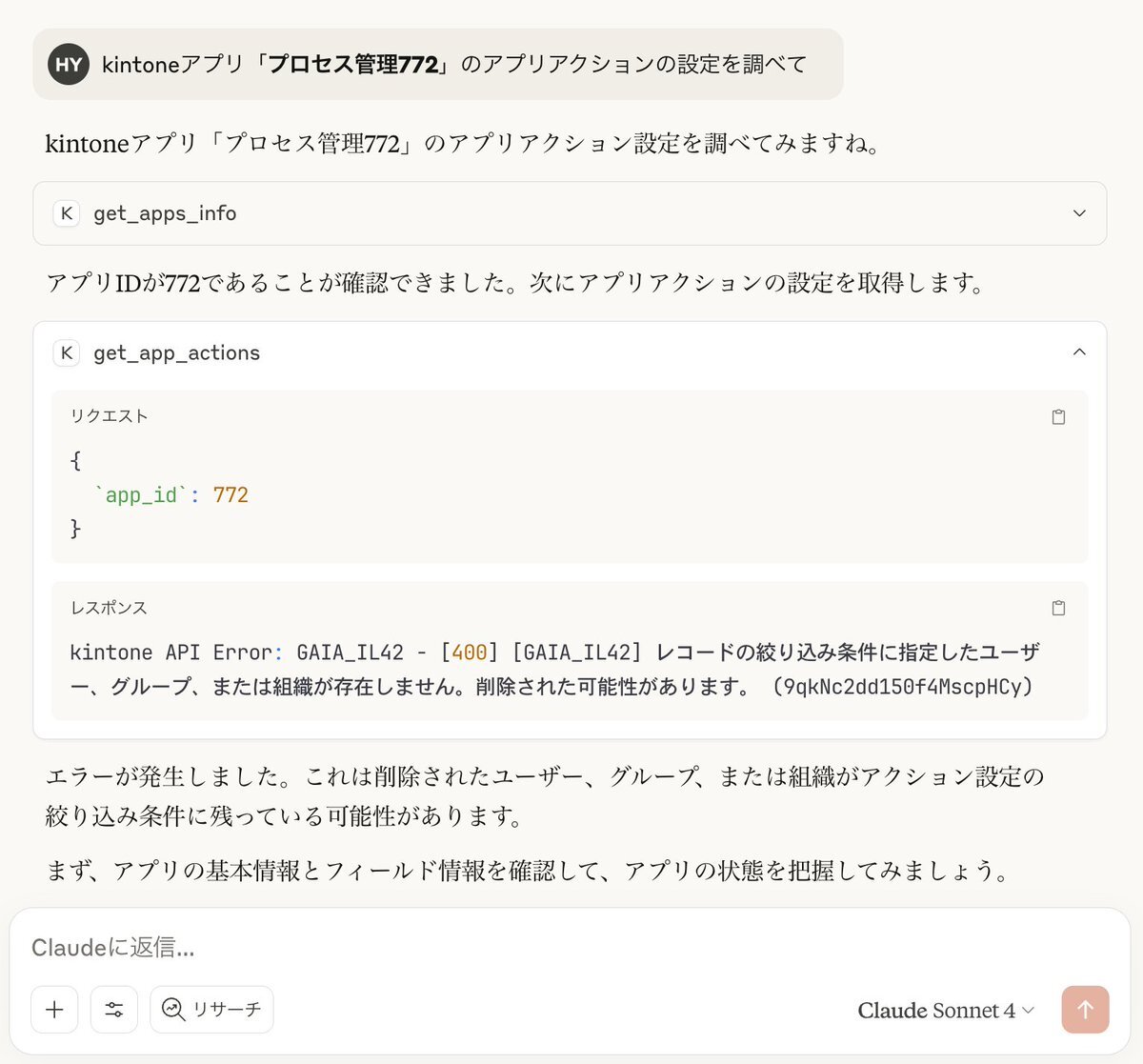Open the Claude Sonnet 4 model selector
The width and height of the screenshot is (1143, 1064).
tap(946, 1010)
